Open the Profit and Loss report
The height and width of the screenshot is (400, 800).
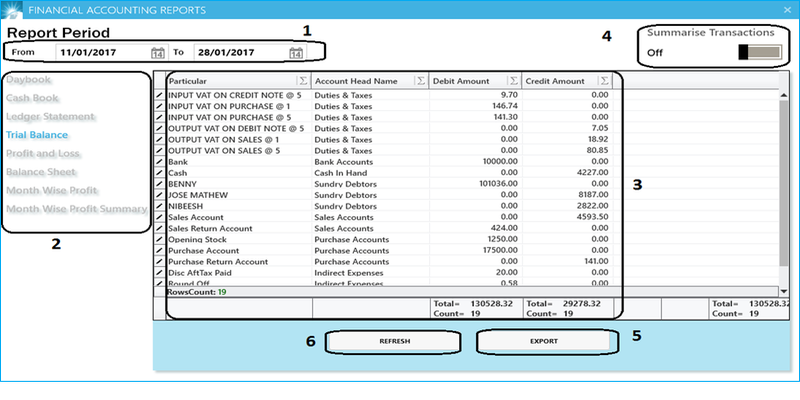(x=43, y=154)
